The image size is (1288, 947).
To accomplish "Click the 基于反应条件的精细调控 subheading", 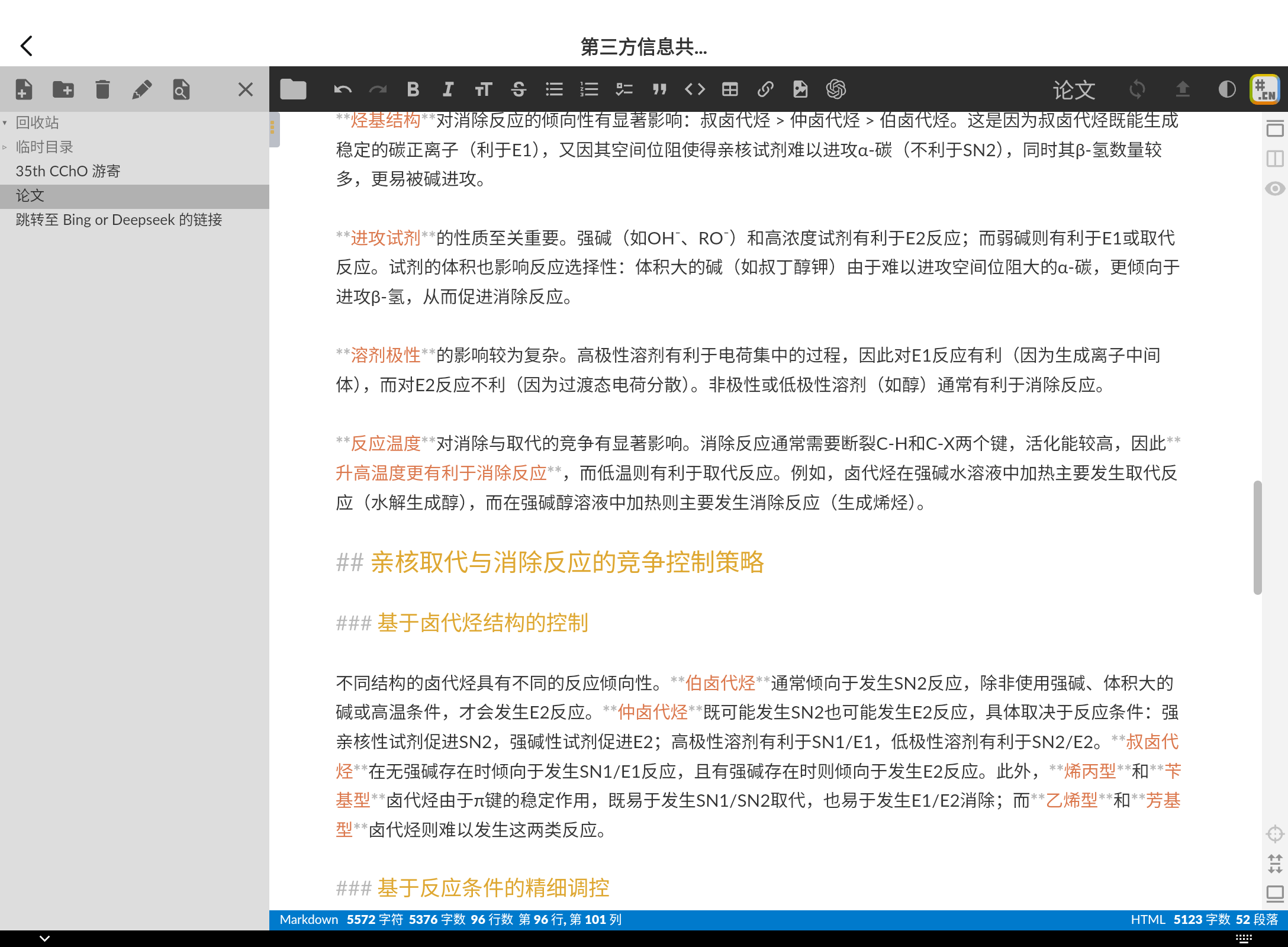I will point(493,888).
